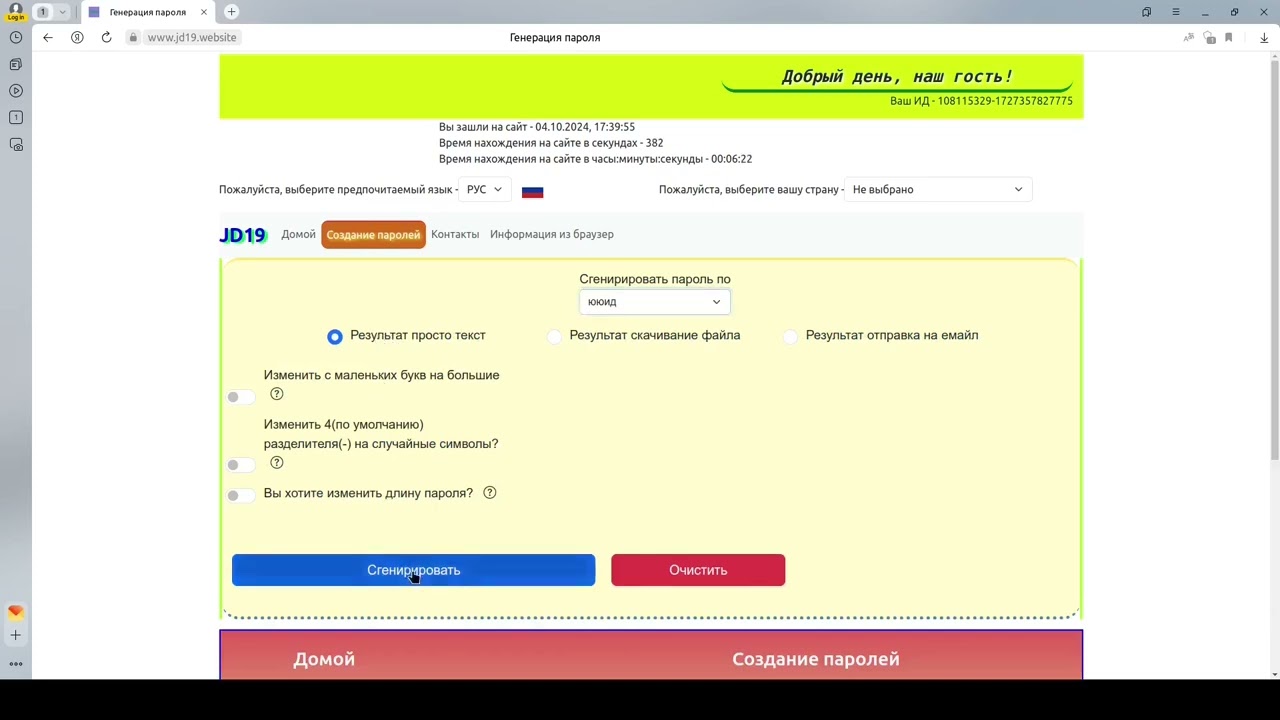Focus the www.jd19.website address field

(192, 37)
